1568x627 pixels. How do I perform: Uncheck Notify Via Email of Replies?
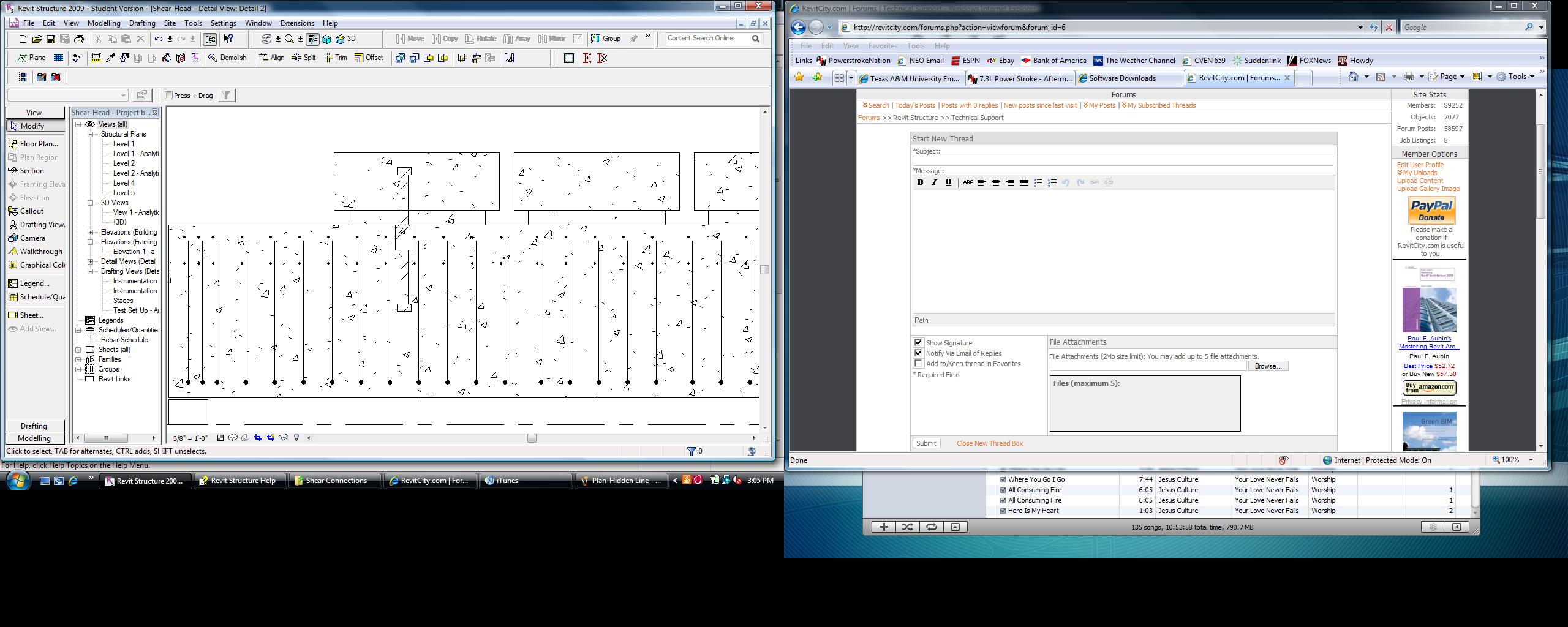pyautogui.click(x=918, y=353)
